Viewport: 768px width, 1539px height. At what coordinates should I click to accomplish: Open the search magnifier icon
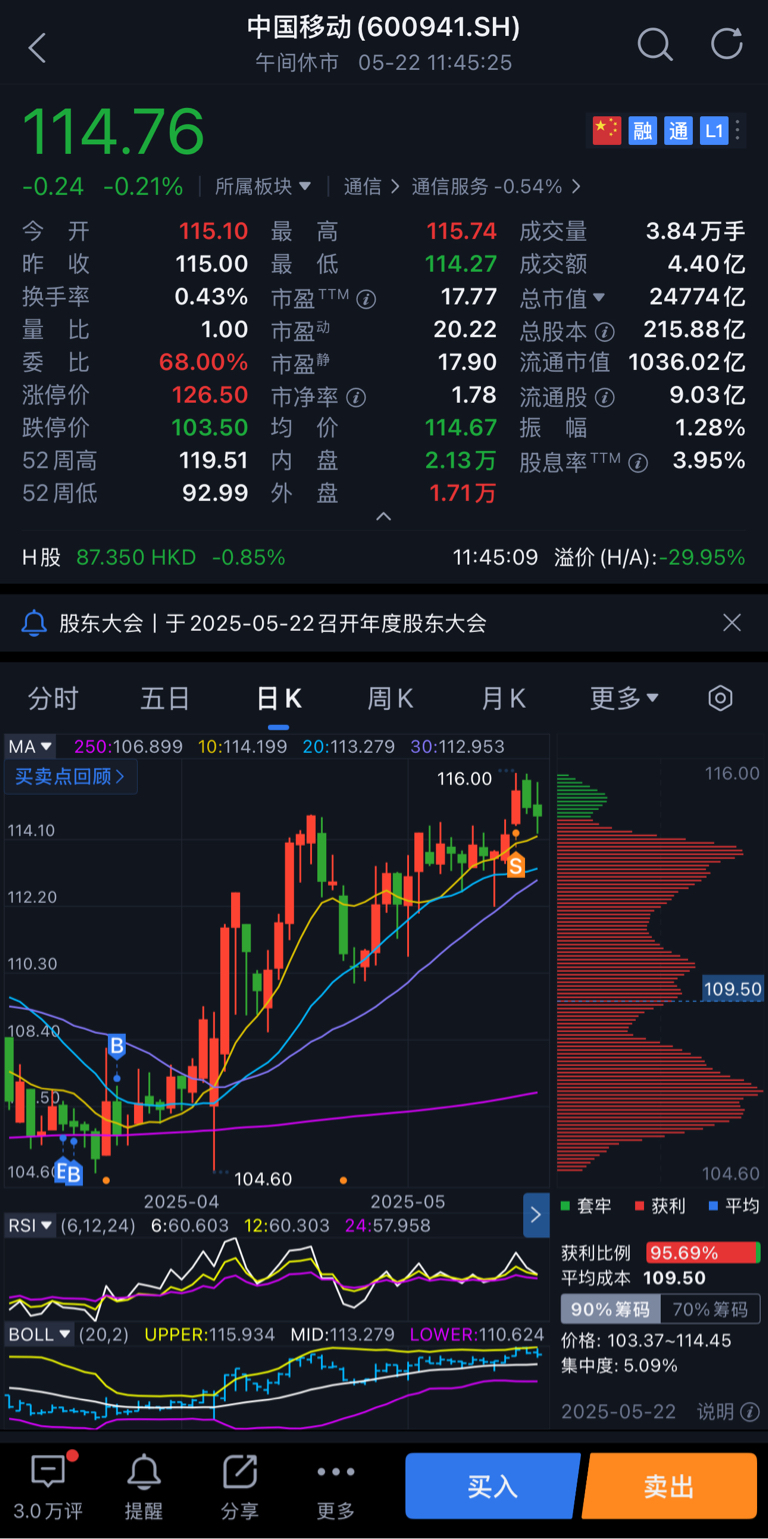(655, 45)
